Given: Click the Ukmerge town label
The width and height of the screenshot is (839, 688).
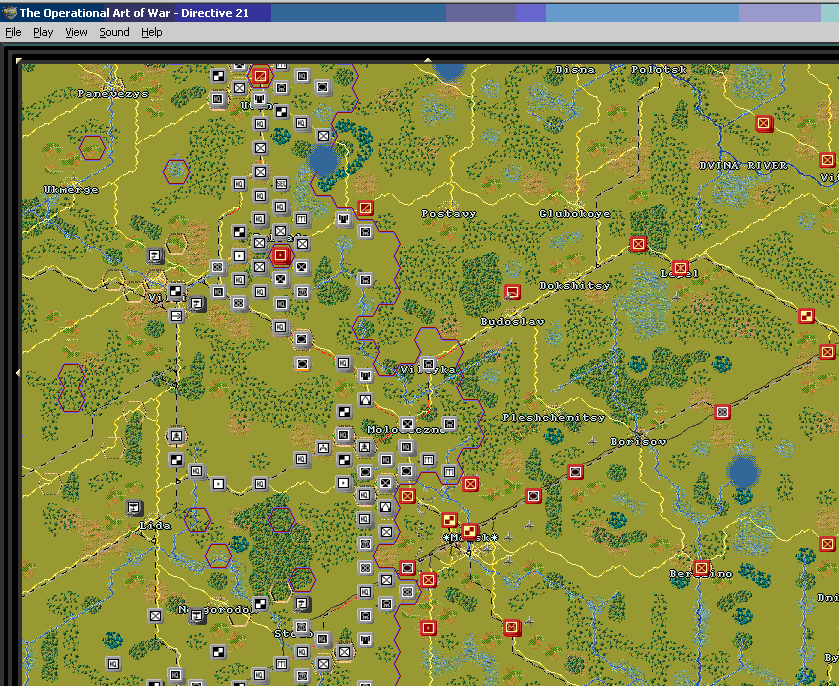Looking at the screenshot, I should [x=71, y=189].
